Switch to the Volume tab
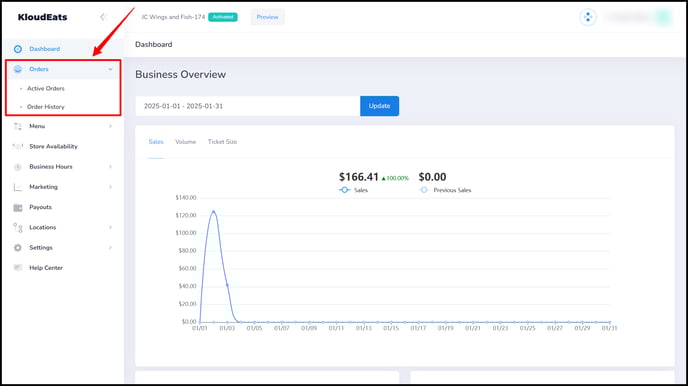 (x=186, y=142)
